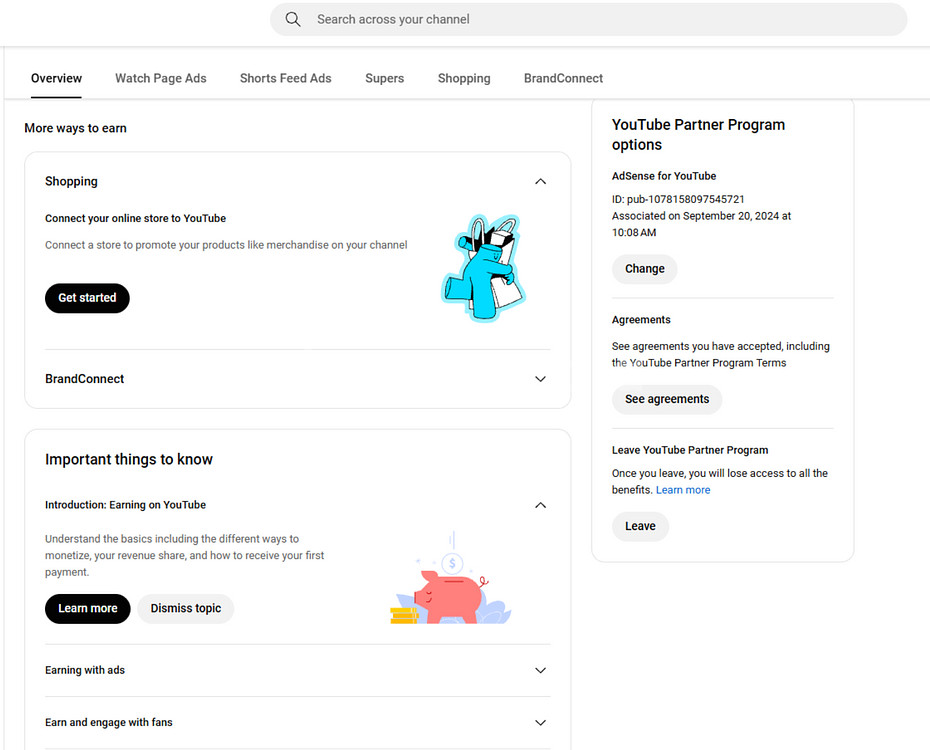
Task: Expand the BrandConnect section
Action: (540, 379)
